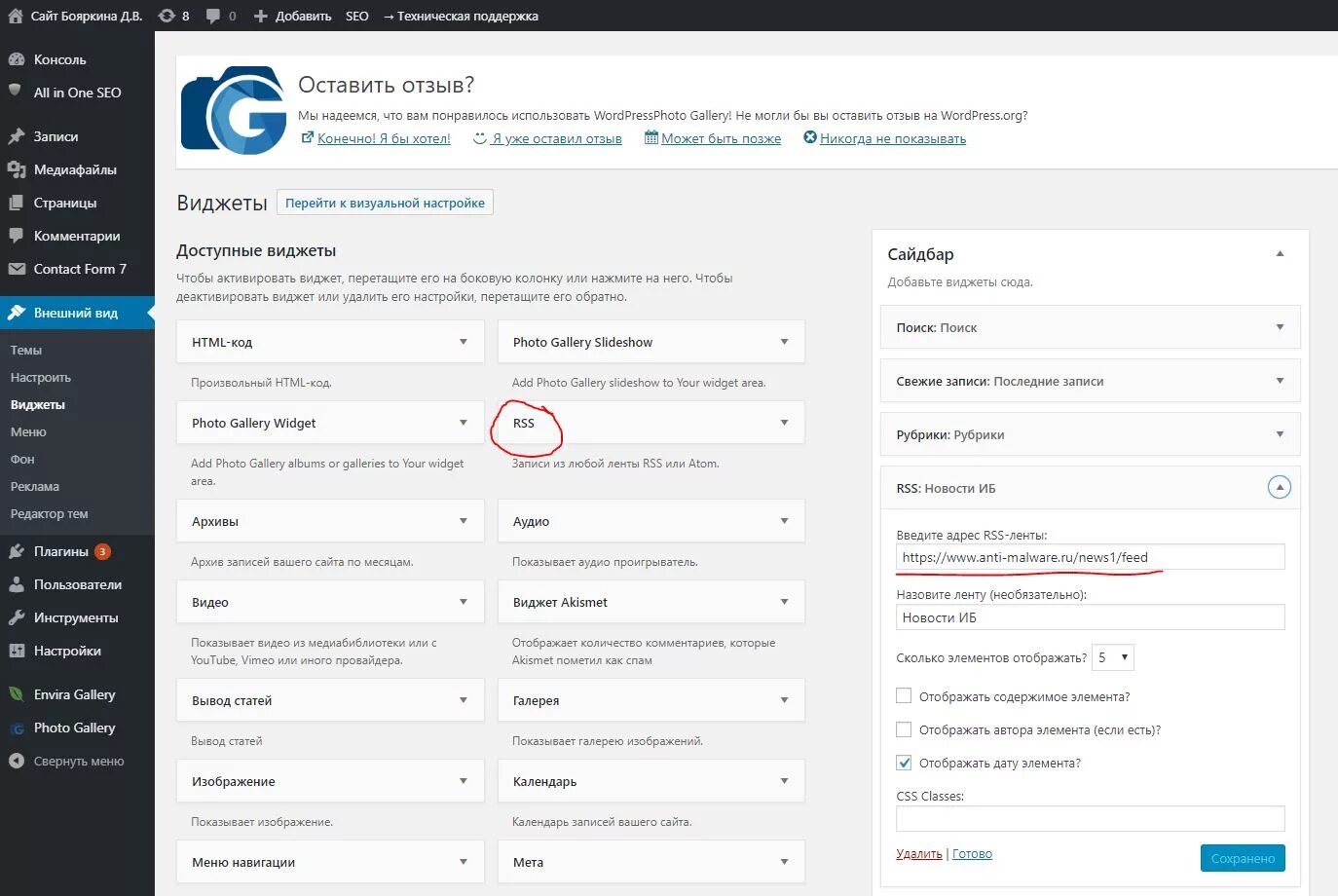Screen dimensions: 1338x896
Task: Collapse the RSS: Новости ИБ widget
Action: [1280, 487]
